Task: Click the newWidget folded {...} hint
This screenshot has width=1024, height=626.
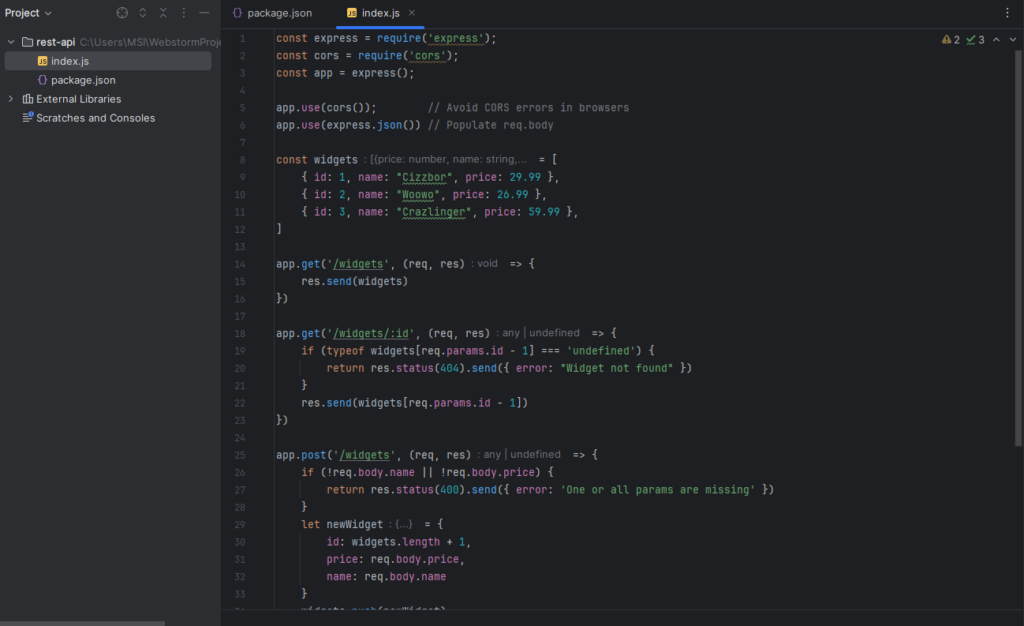Action: pos(404,524)
